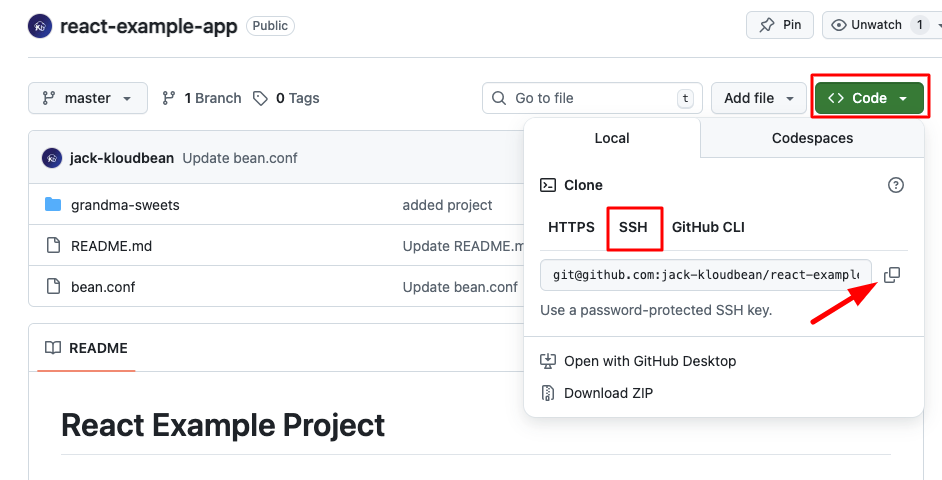This screenshot has height=480, width=942.
Task: Select the README tab
Action: tap(87, 348)
